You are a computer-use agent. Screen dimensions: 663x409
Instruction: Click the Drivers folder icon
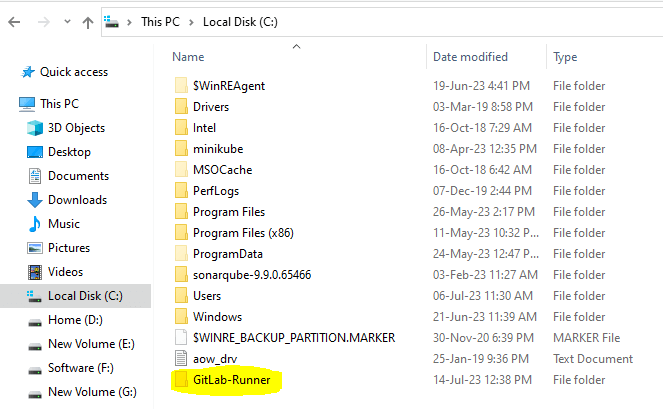click(x=181, y=107)
